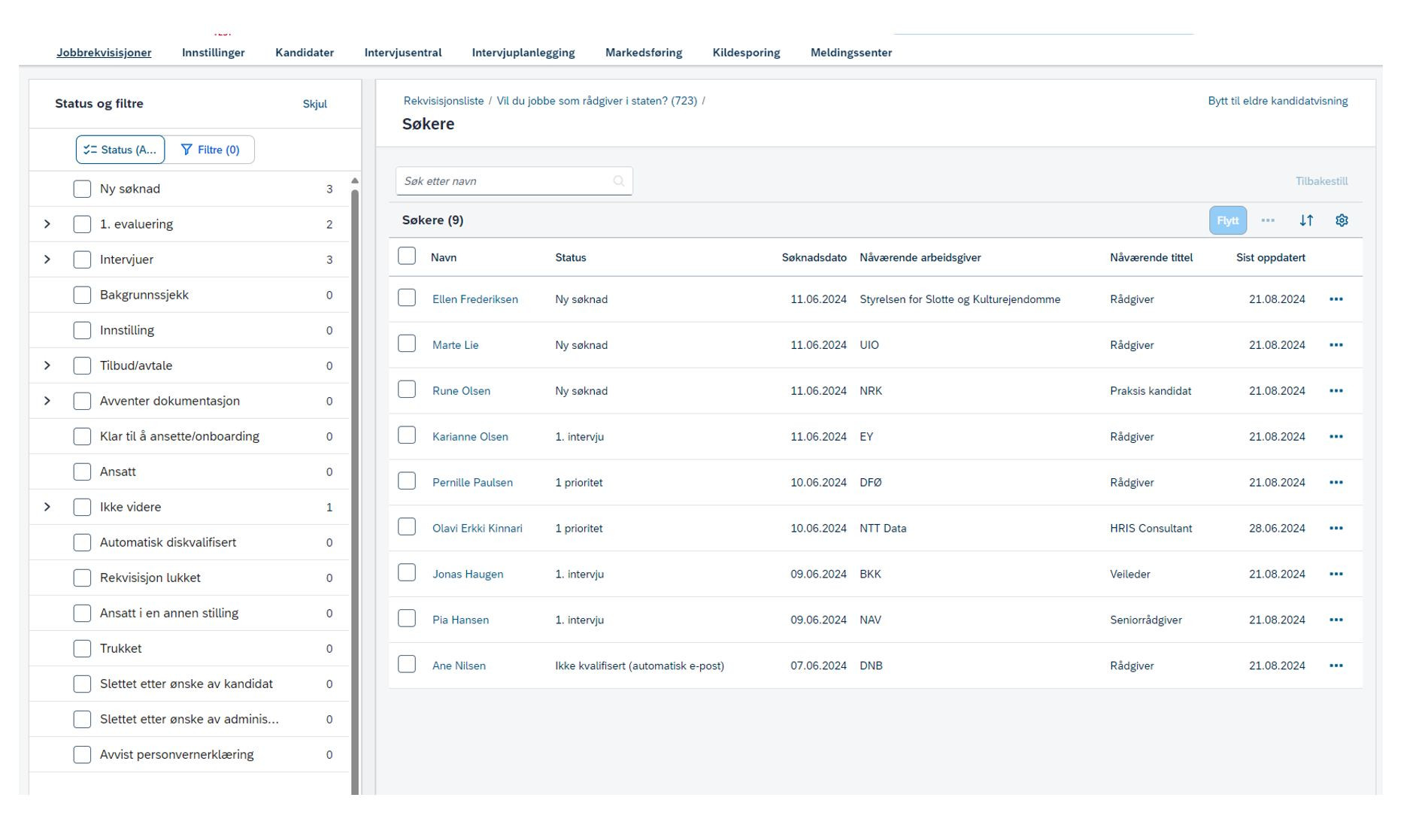Click Tilbakestill to reset search
Image resolution: width=1422 pixels, height=840 pixels.
(x=1321, y=181)
